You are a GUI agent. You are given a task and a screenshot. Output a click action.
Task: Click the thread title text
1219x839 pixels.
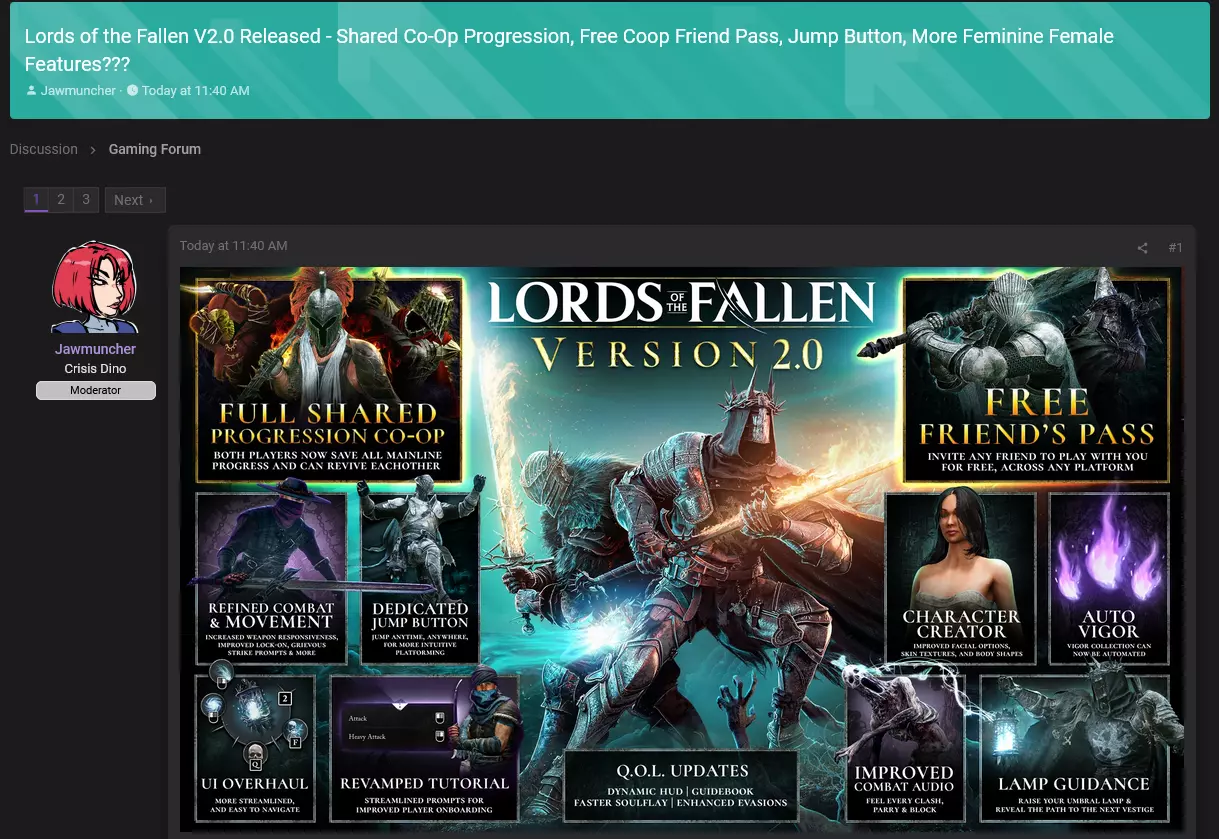click(569, 50)
